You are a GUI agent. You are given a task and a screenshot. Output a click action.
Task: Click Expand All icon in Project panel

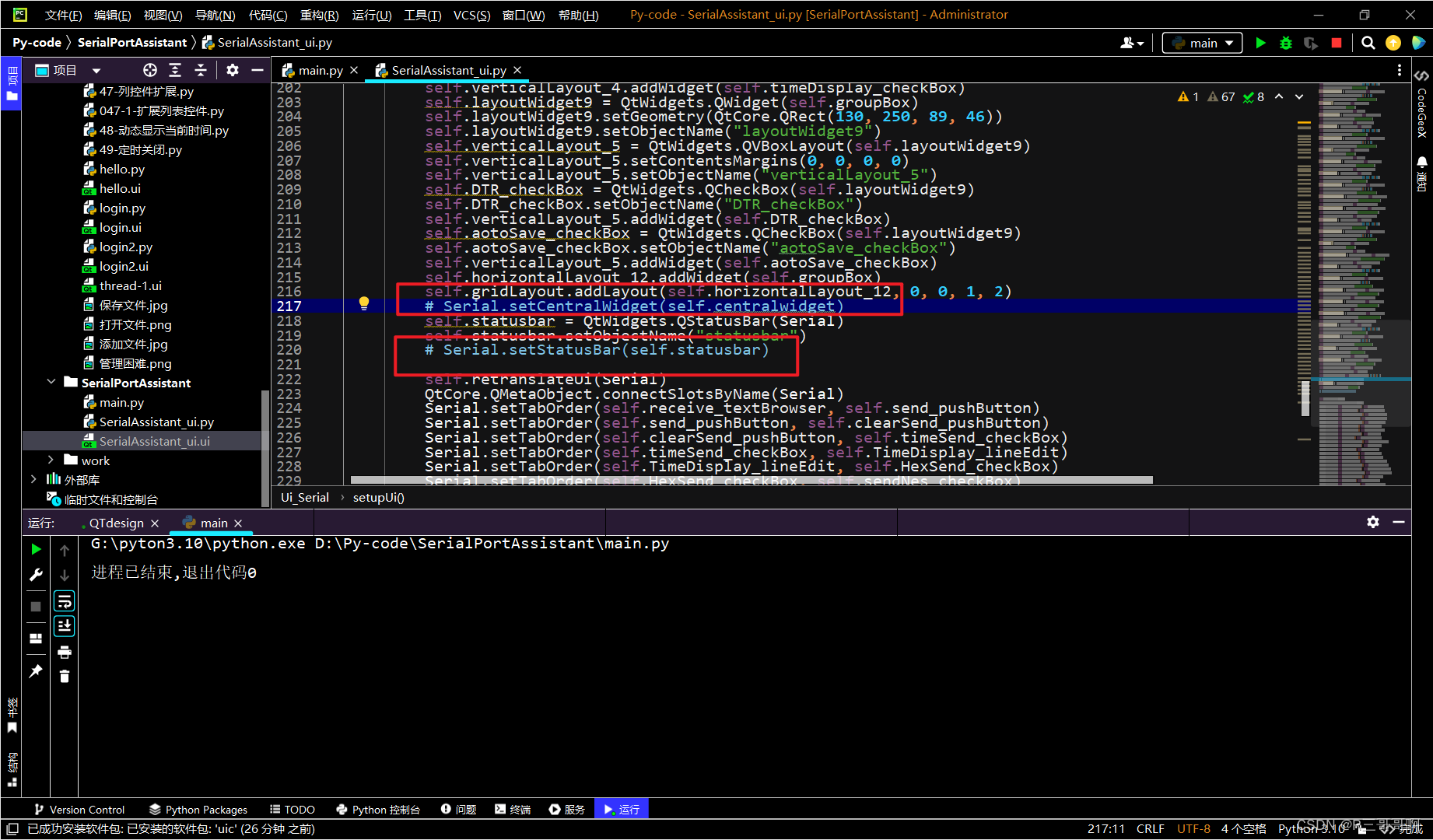(x=175, y=70)
